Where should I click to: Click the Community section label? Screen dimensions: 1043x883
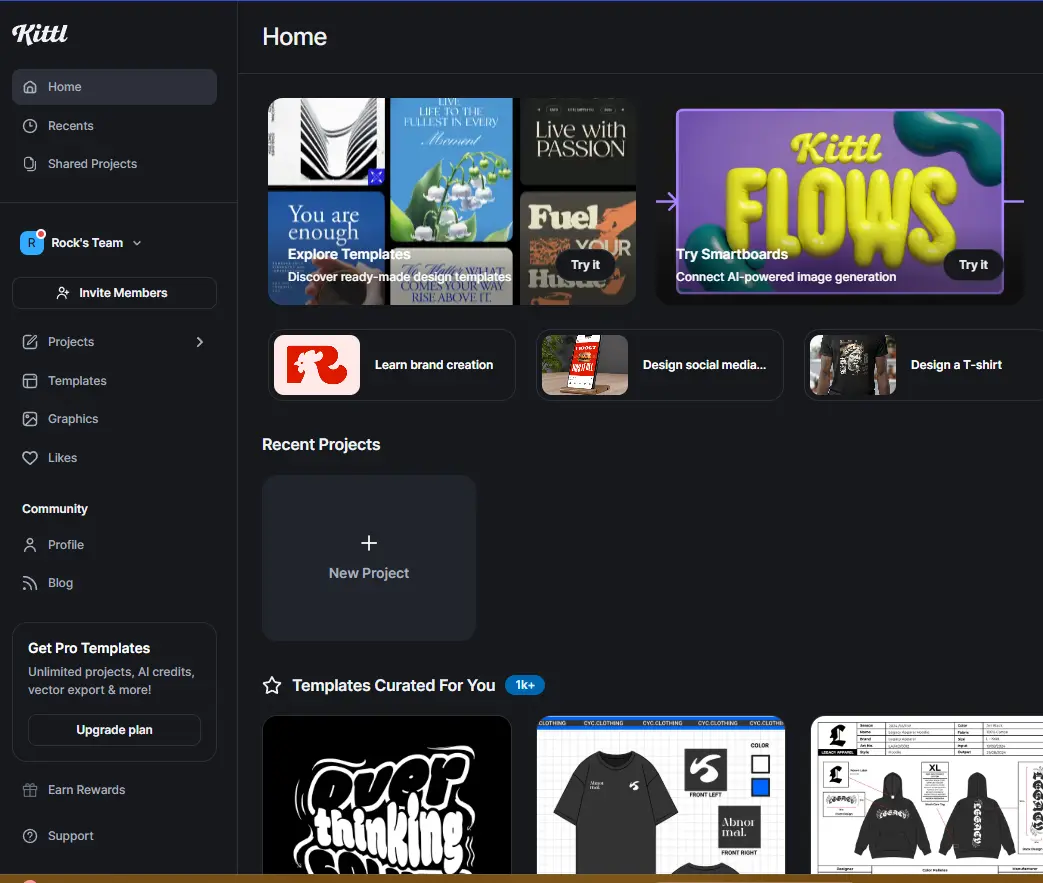click(x=55, y=509)
